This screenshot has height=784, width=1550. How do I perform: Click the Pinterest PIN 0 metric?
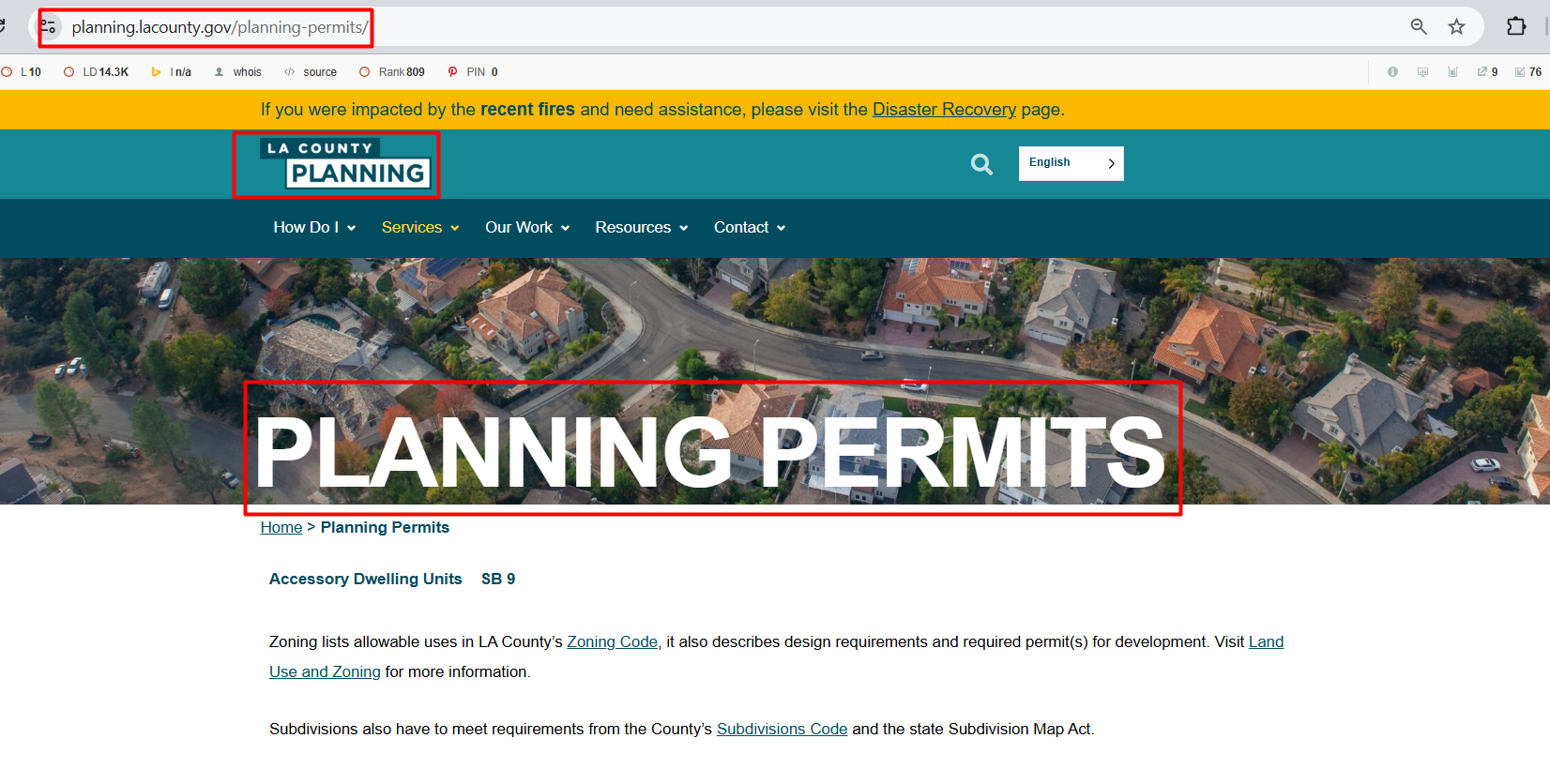[473, 72]
